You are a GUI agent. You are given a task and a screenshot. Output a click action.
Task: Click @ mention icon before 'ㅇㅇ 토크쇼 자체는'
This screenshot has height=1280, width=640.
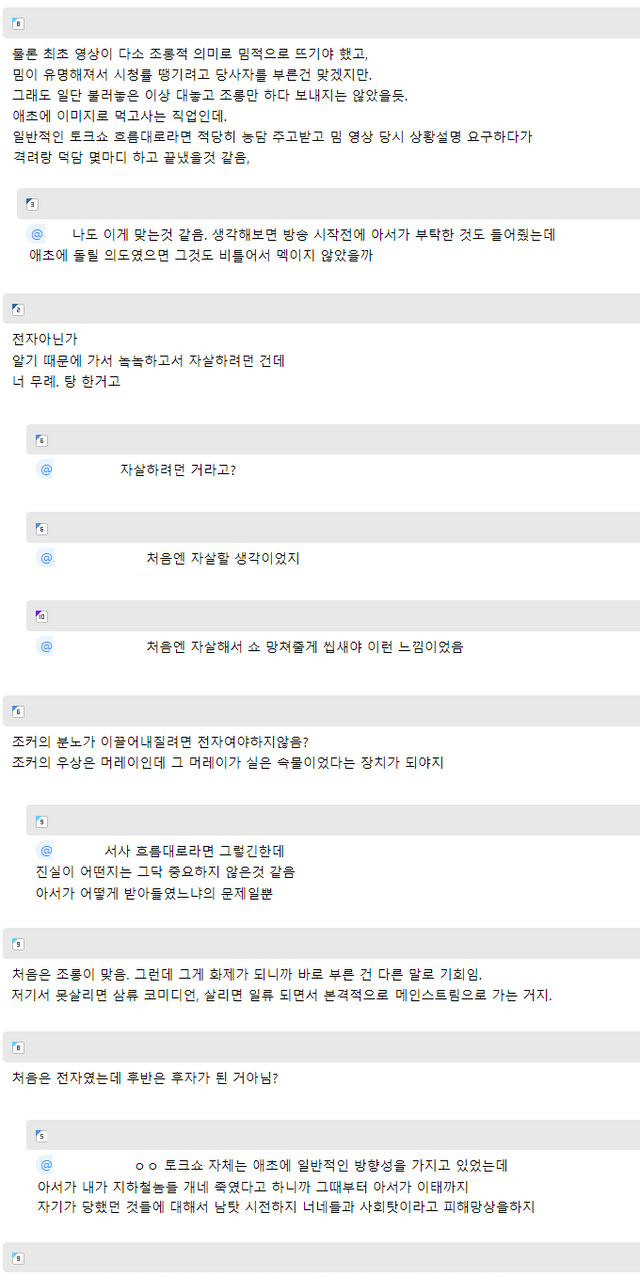tap(46, 1165)
